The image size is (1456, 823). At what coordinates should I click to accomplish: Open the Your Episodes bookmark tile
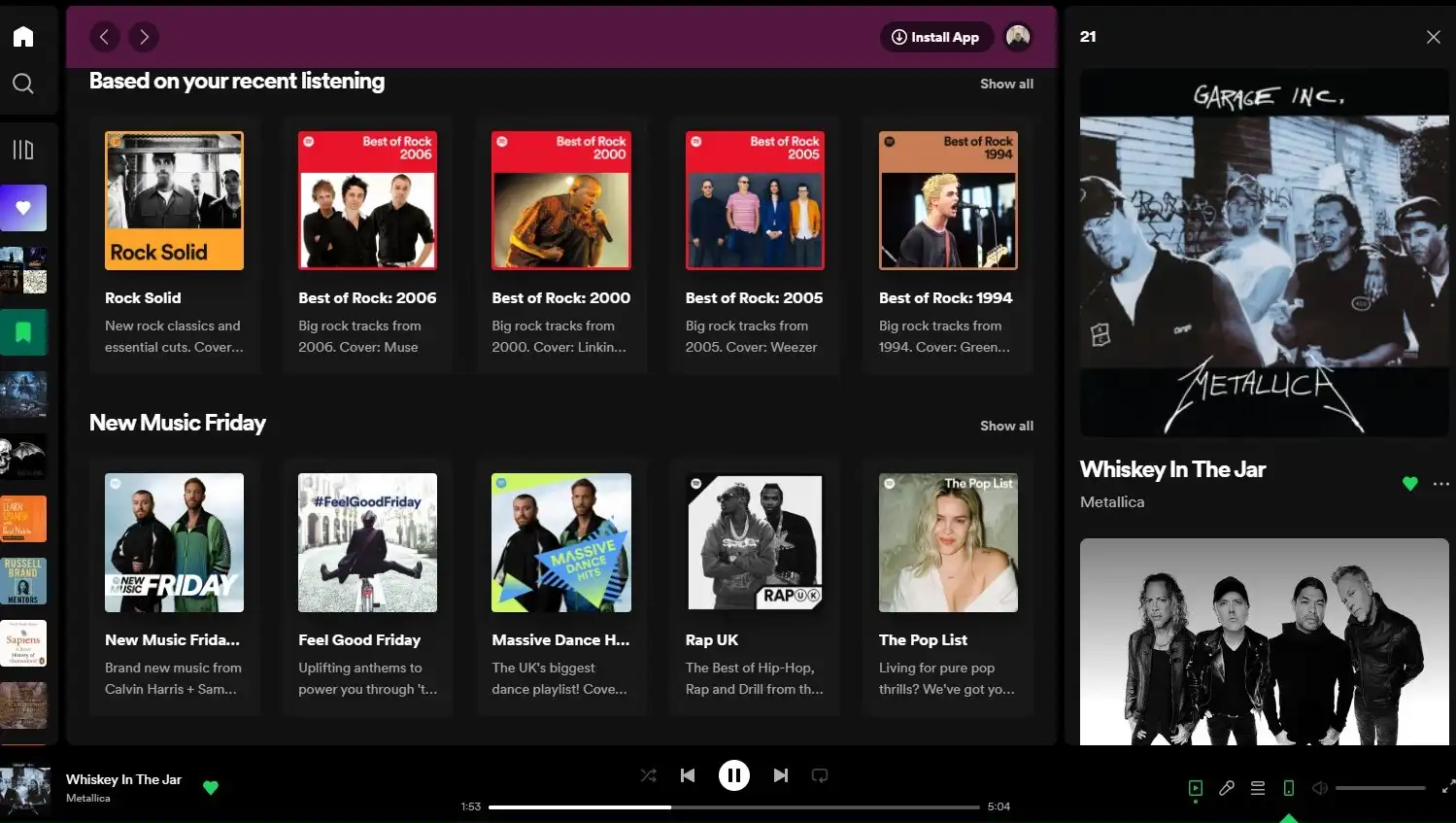23,332
